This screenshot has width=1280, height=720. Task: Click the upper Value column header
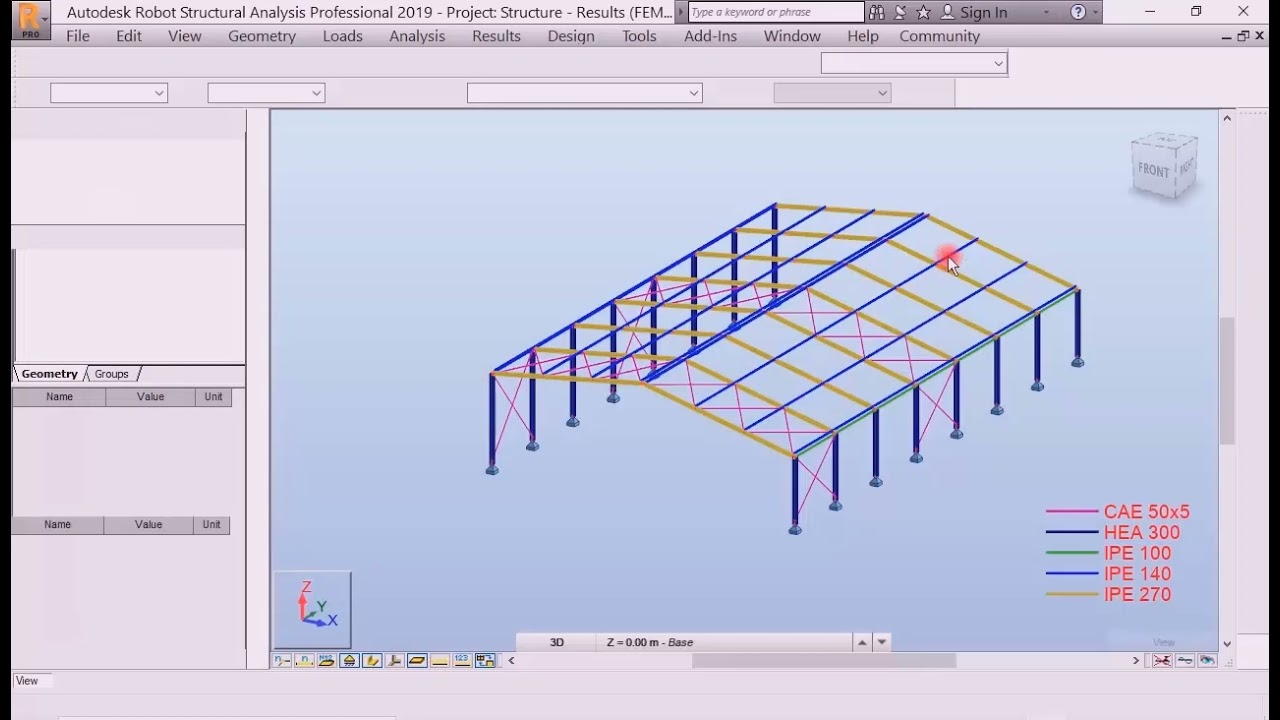[151, 397]
